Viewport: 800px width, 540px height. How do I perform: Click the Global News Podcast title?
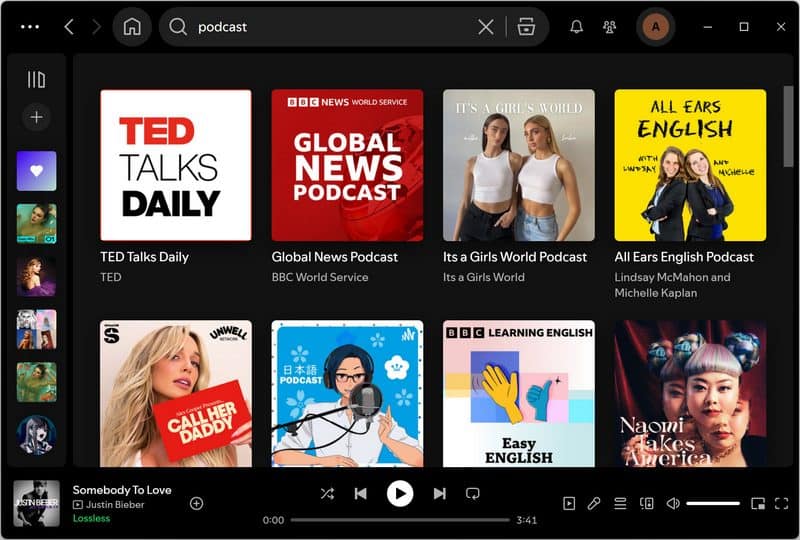[335, 257]
